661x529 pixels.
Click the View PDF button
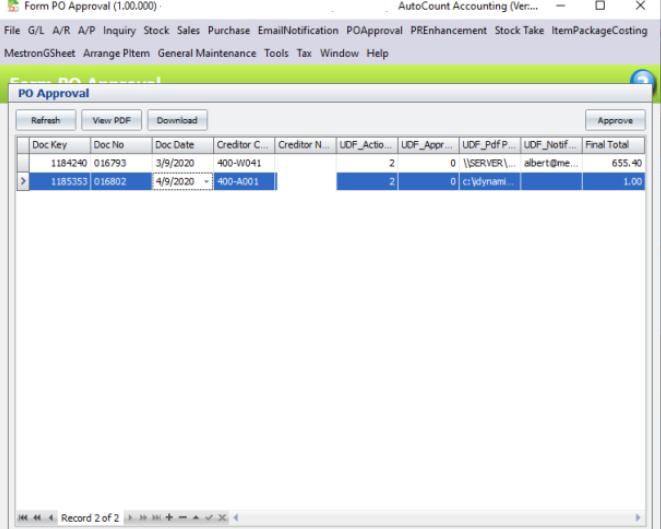[112, 120]
